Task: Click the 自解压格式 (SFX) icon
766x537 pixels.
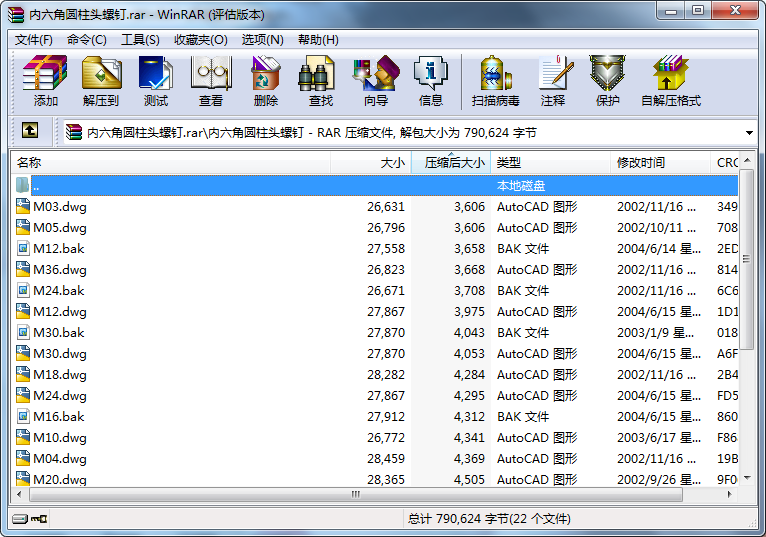Action: [x=671, y=81]
